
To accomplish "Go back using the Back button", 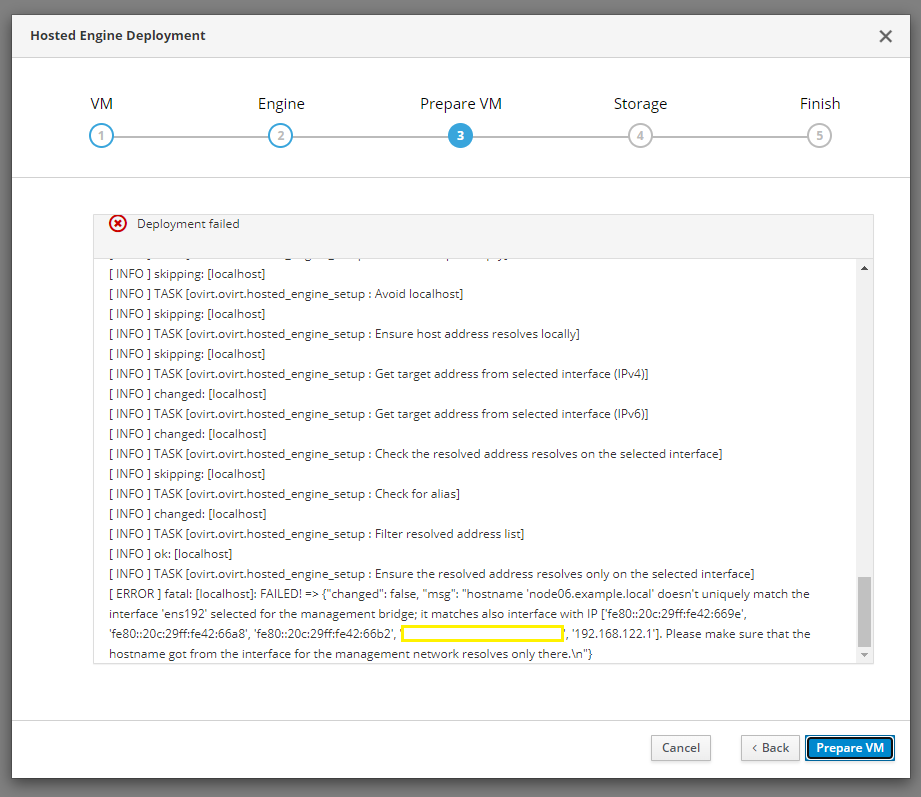I will tap(770, 748).
